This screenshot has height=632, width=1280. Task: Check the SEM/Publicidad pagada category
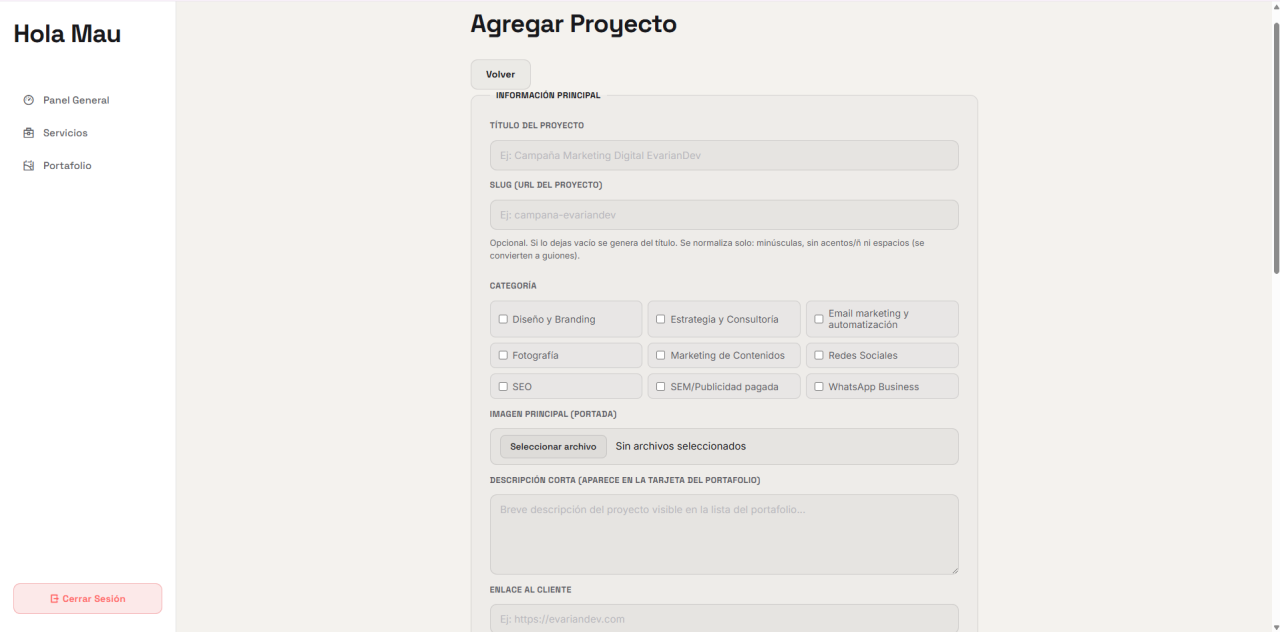660,386
